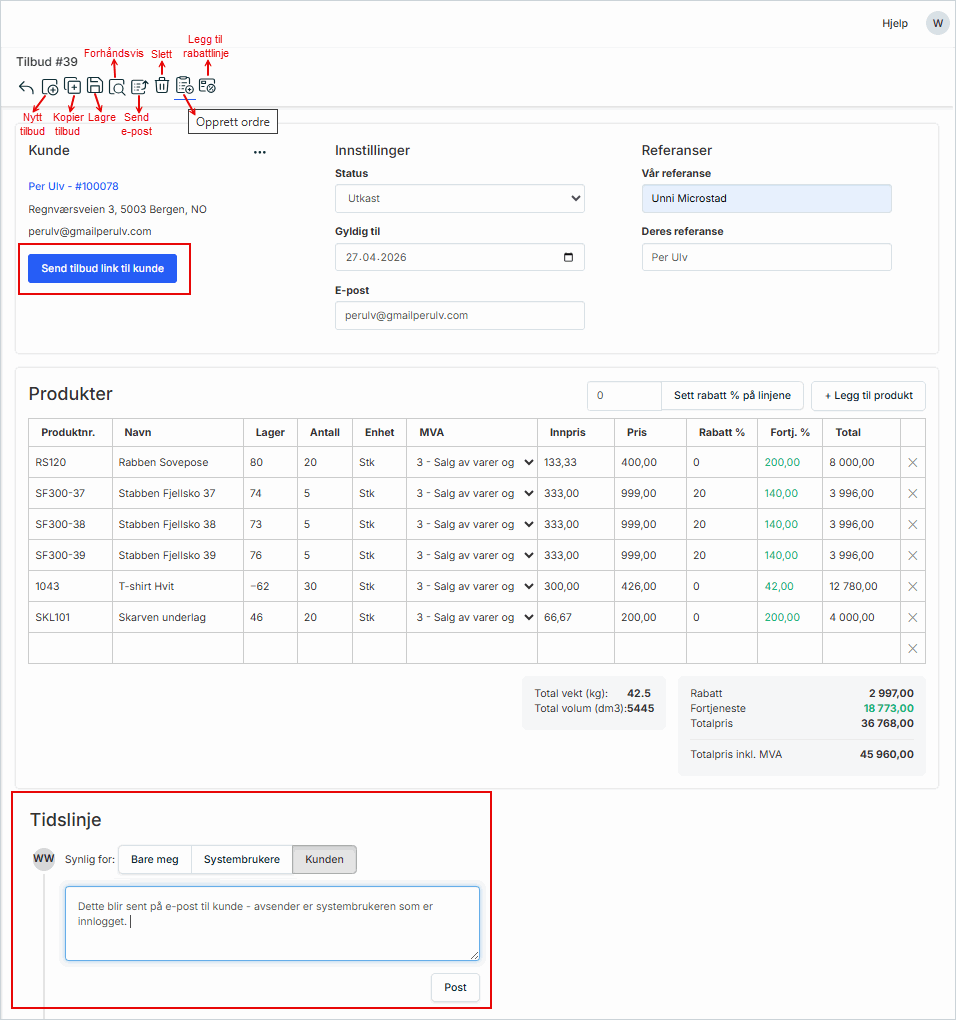956x1020 pixels.
Task: Open Hjelp in the top bar
Action: [894, 23]
